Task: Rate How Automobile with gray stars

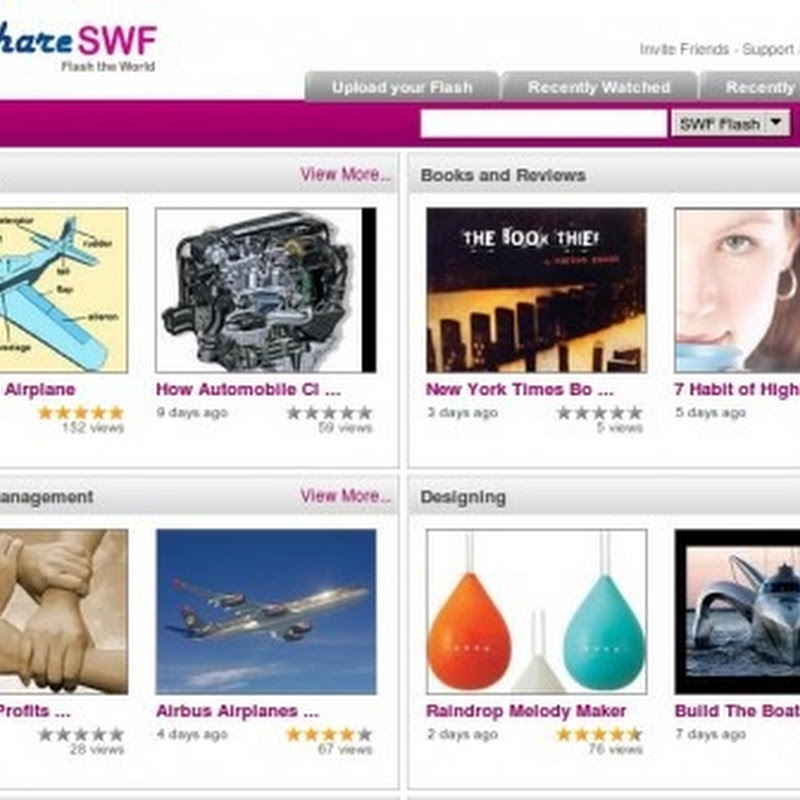Action: tap(329, 412)
